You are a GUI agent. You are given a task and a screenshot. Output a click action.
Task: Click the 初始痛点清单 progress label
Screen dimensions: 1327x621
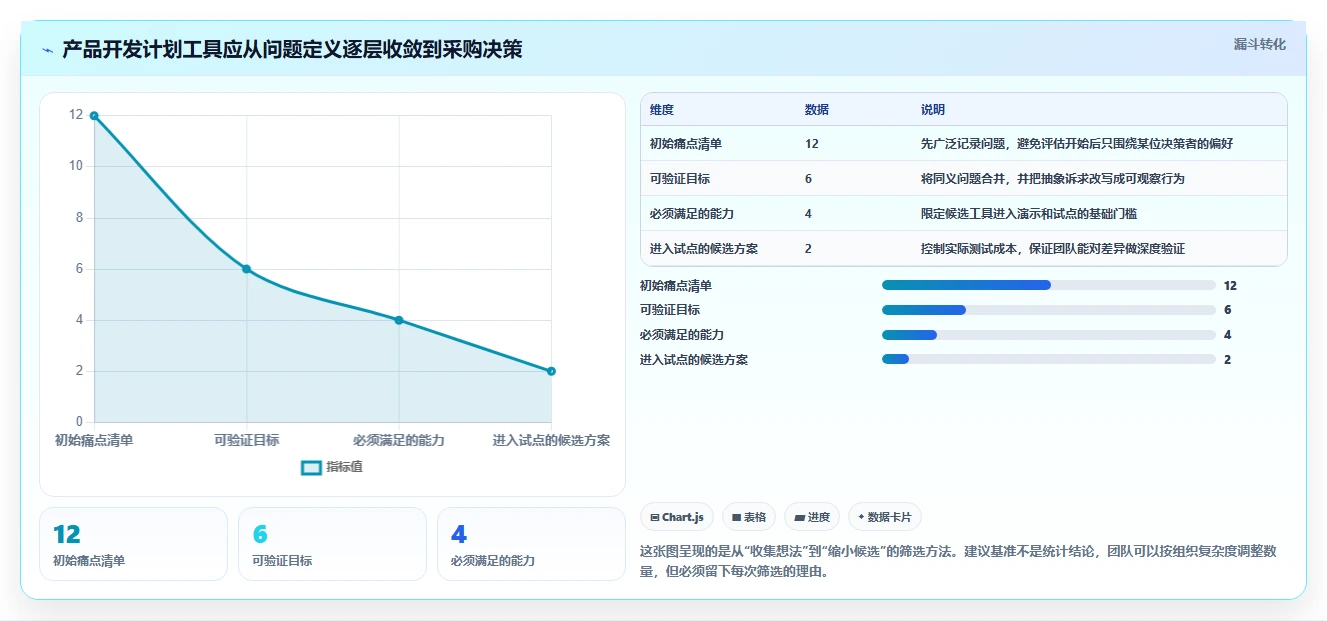676,285
